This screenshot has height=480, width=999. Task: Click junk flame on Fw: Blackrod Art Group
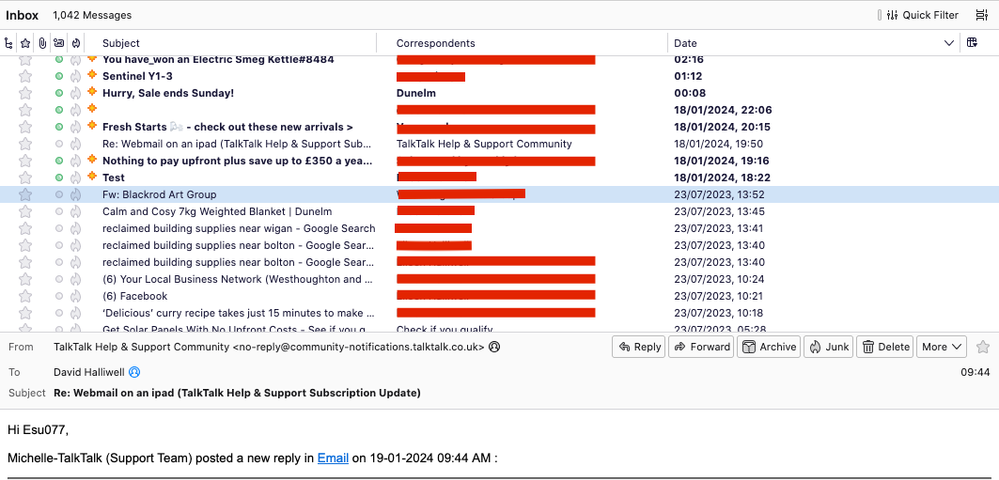coord(76,194)
